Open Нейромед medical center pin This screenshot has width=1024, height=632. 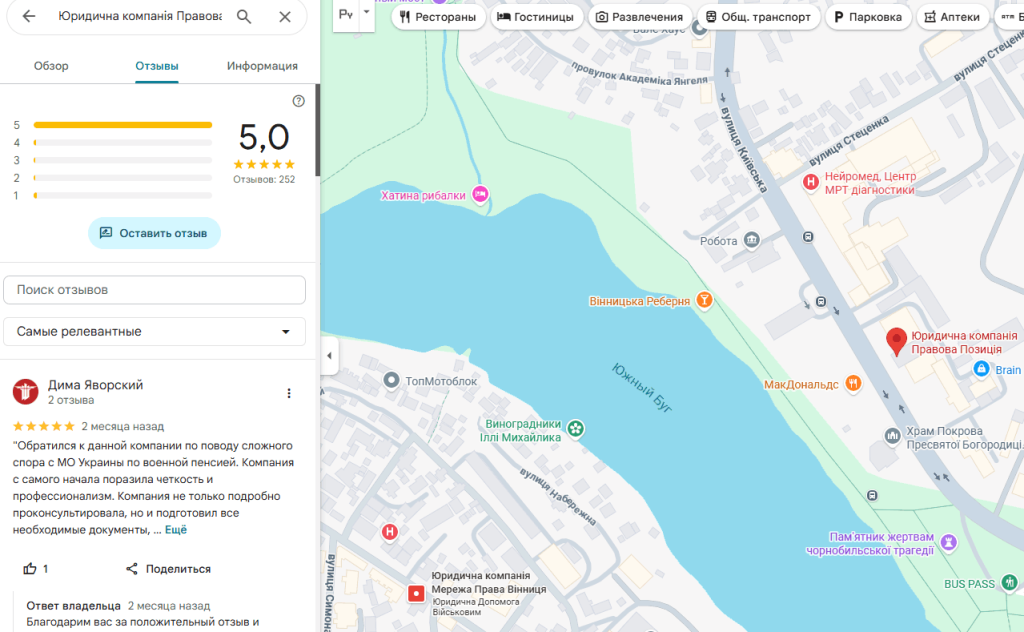(x=810, y=182)
